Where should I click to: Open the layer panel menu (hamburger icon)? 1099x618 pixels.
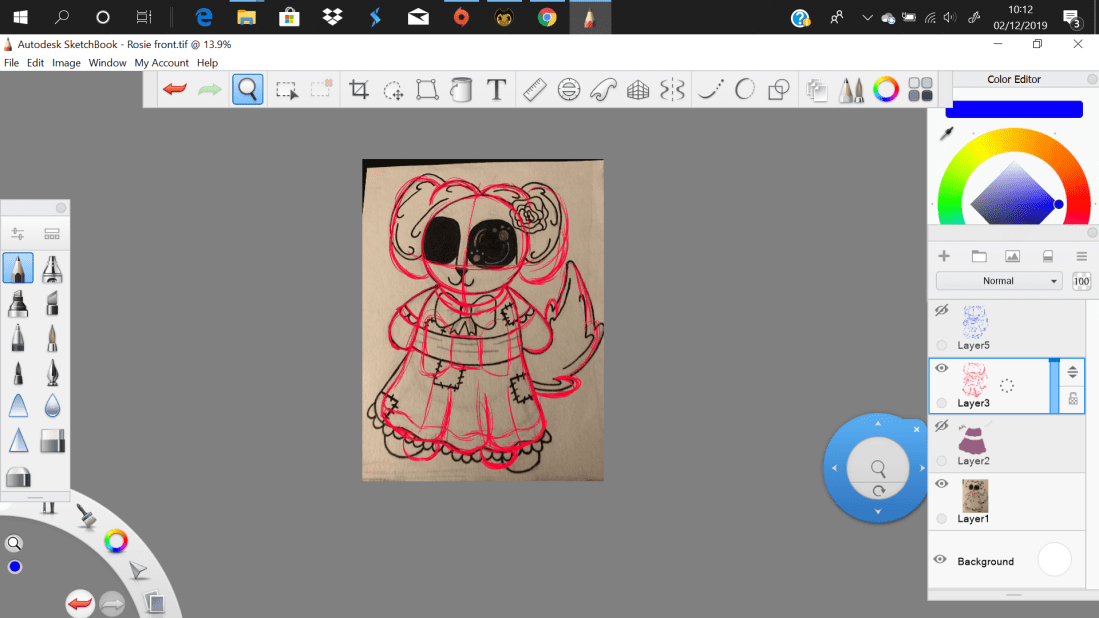1081,255
